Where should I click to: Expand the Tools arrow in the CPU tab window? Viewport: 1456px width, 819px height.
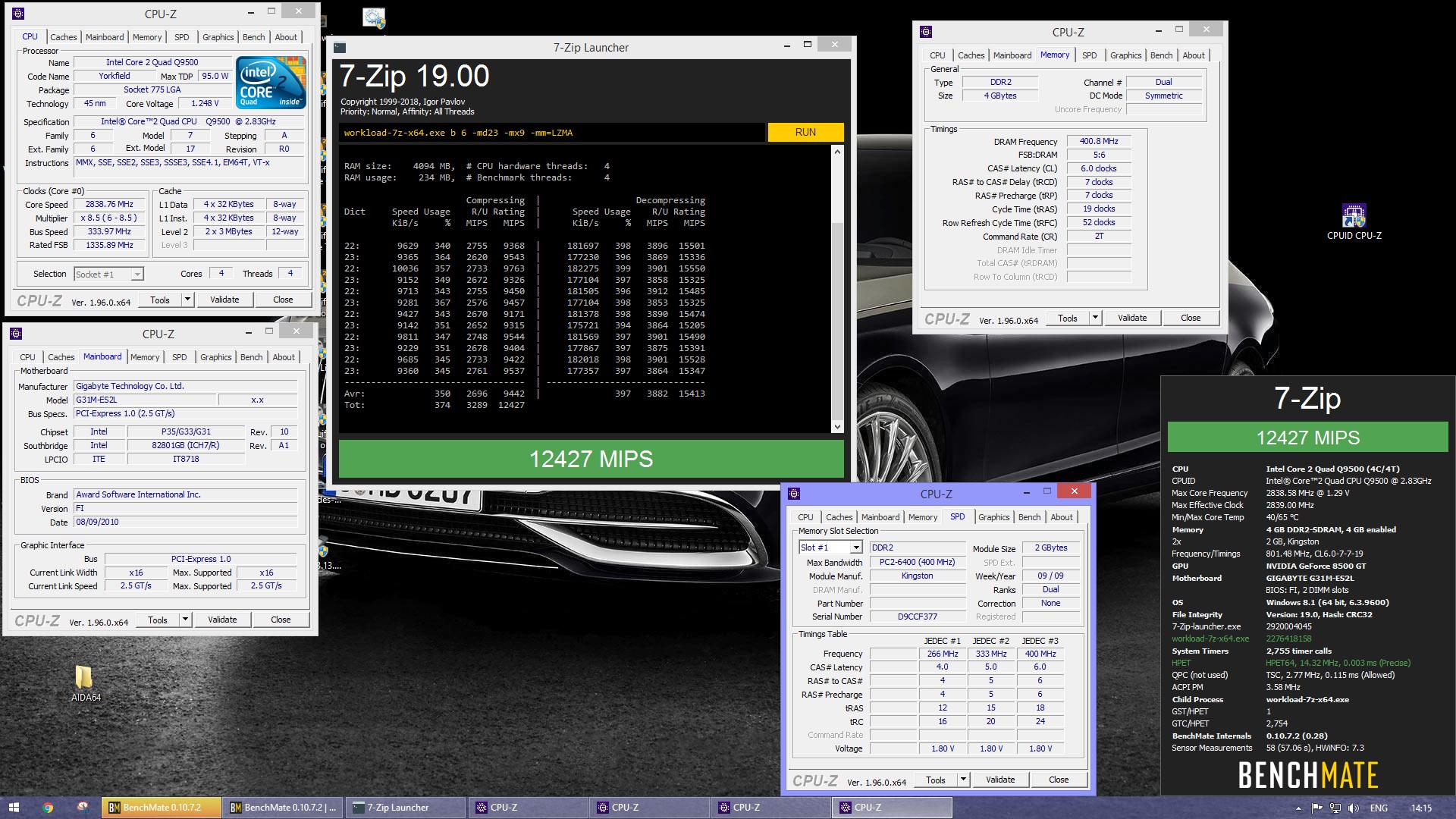coord(187,300)
